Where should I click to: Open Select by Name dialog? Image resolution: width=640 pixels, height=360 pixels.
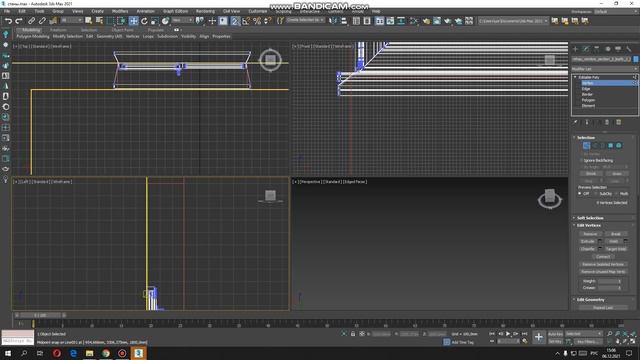pos(99,20)
